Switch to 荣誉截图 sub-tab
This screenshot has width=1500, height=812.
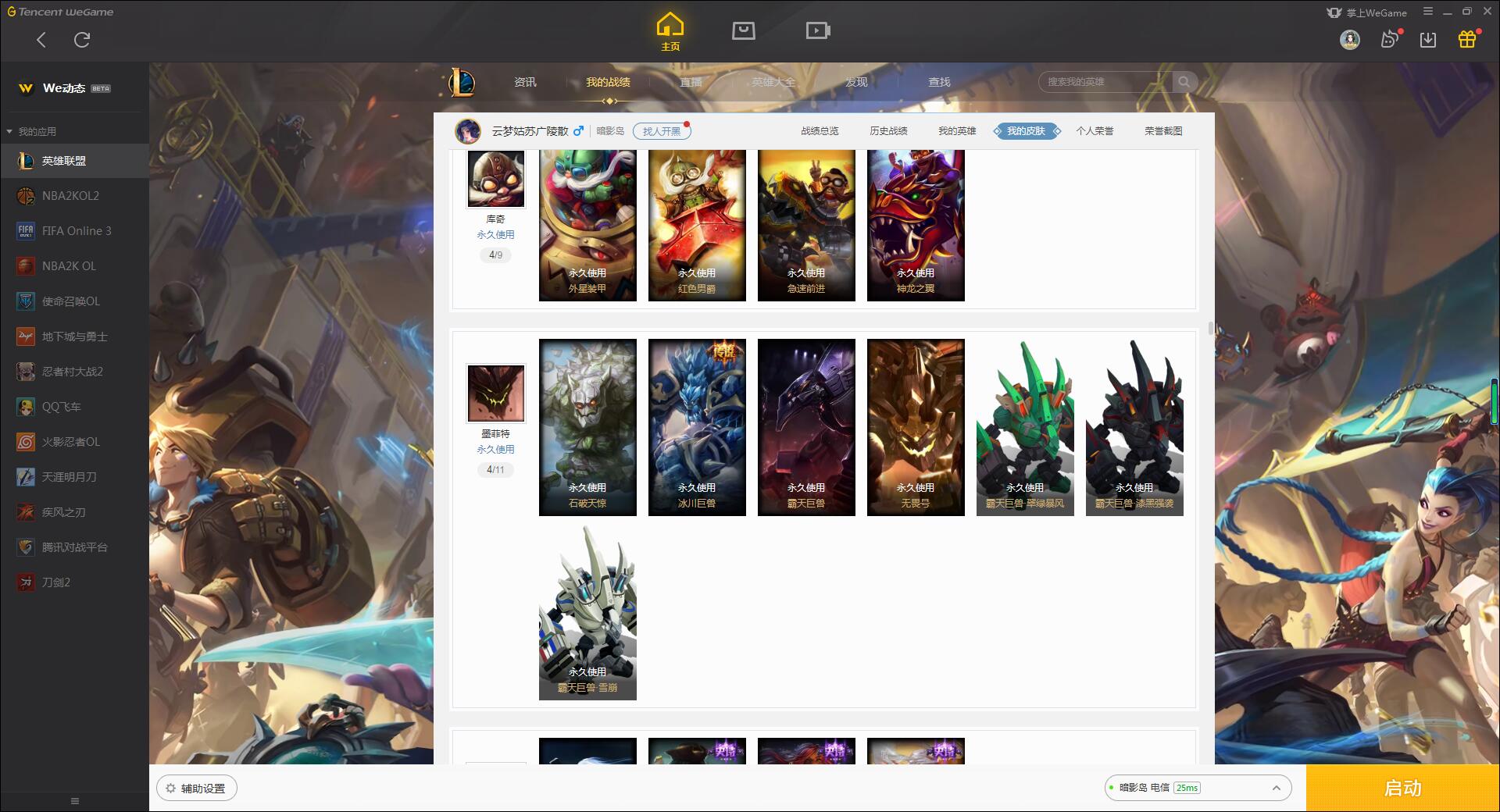(x=1163, y=131)
